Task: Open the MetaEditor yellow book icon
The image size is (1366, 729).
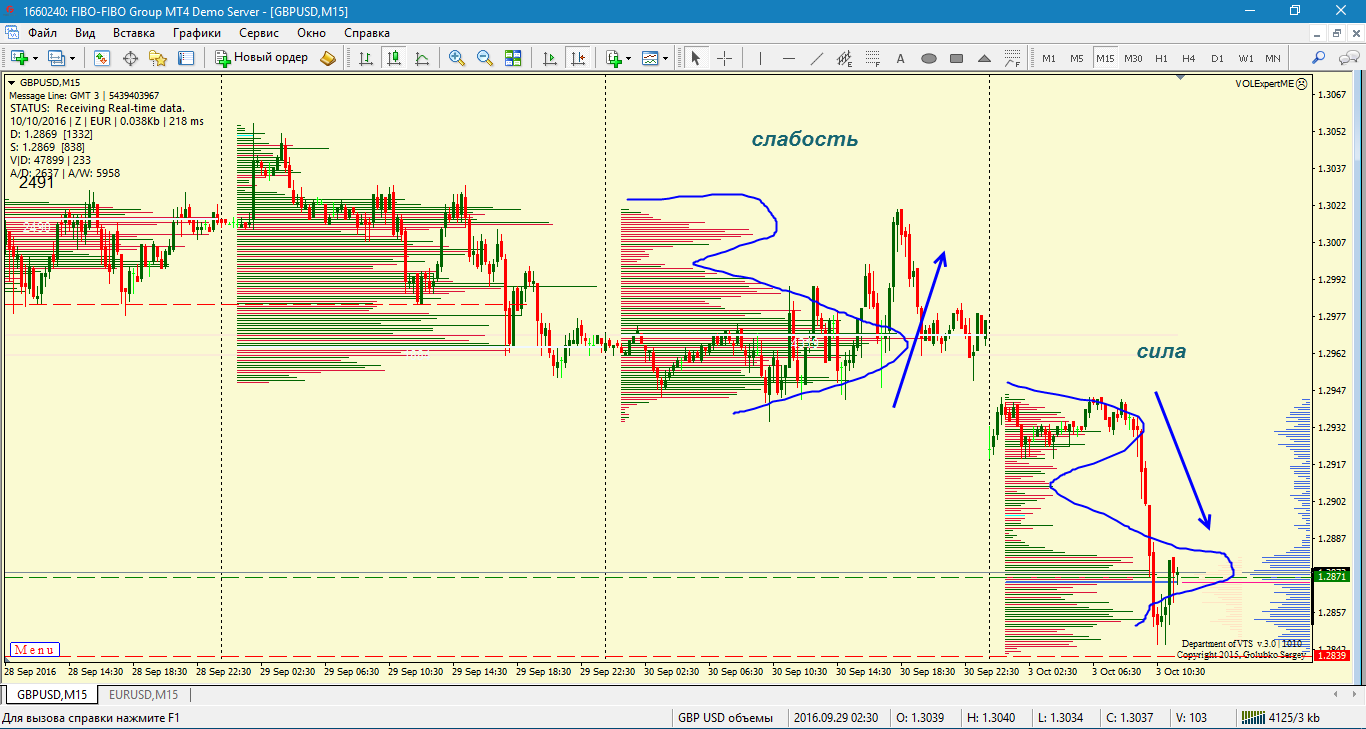Action: coord(329,58)
